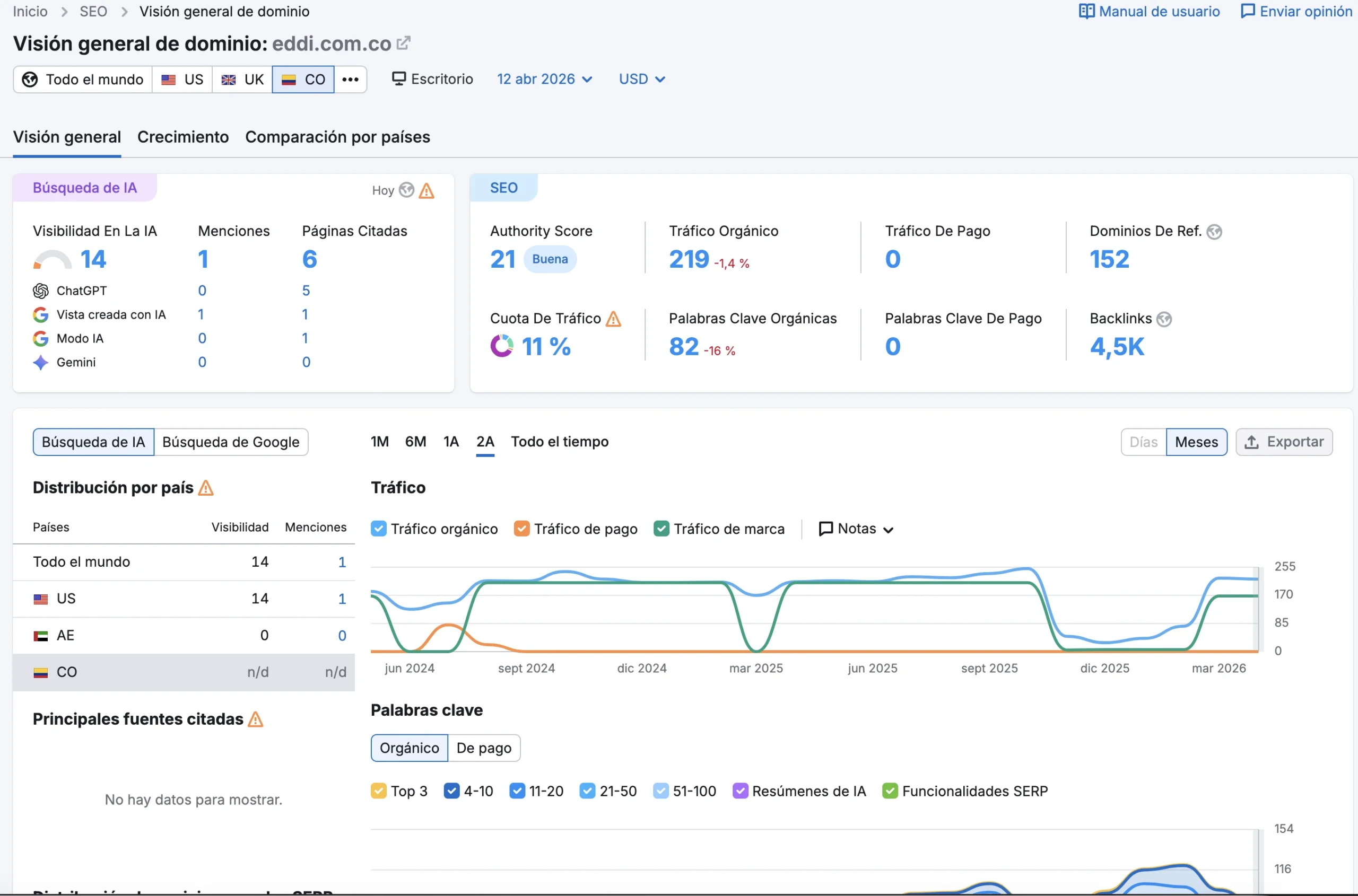Click the Gemini sparkle icon
Image resolution: width=1358 pixels, height=896 pixels.
(x=41, y=362)
